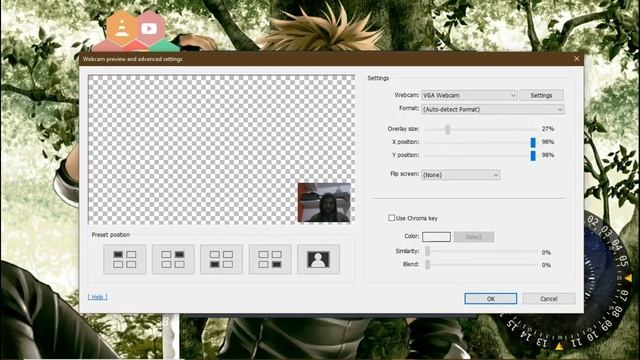
Task: Click the disabled Select color button
Action: click(x=474, y=237)
